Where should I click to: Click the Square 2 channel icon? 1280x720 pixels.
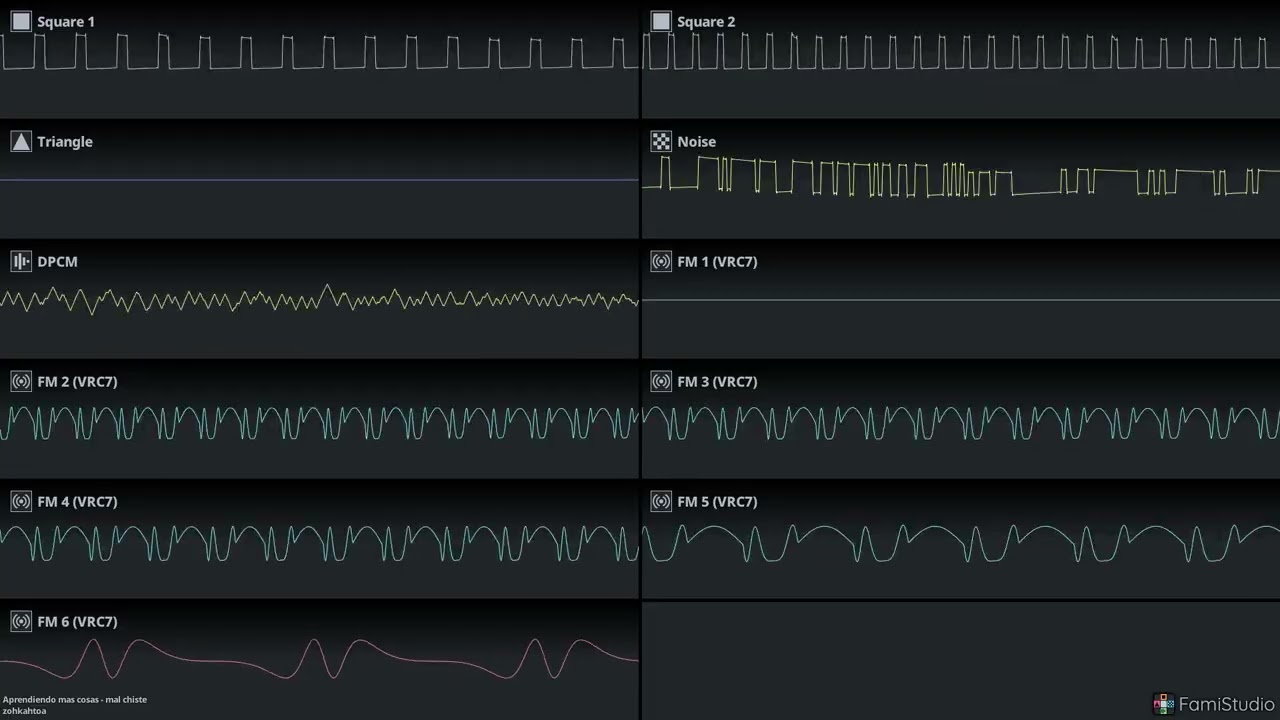661,21
